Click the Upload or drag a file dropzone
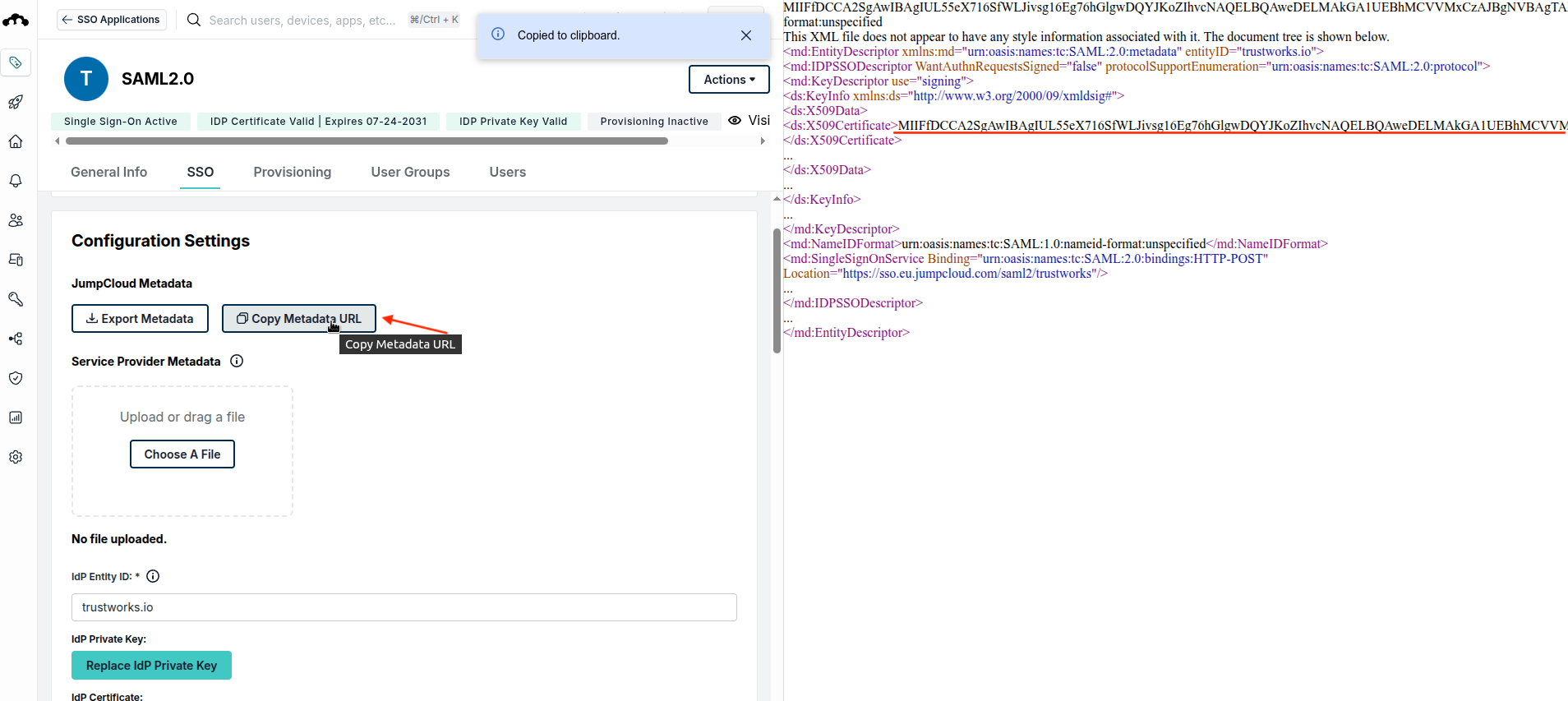Screen dimensions: 1568x701 click(x=182, y=451)
